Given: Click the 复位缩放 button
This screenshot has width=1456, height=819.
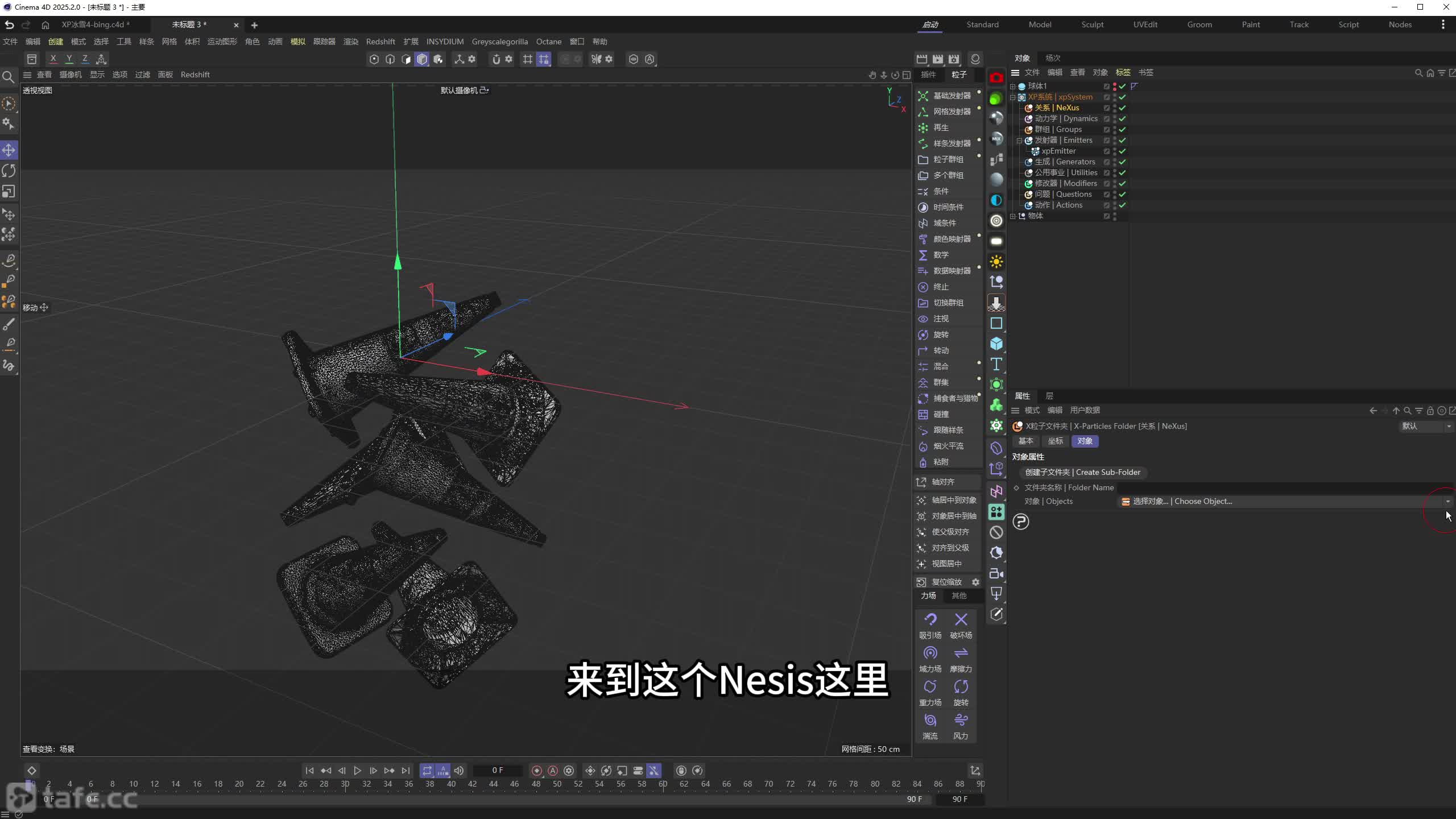Looking at the screenshot, I should click(941, 582).
